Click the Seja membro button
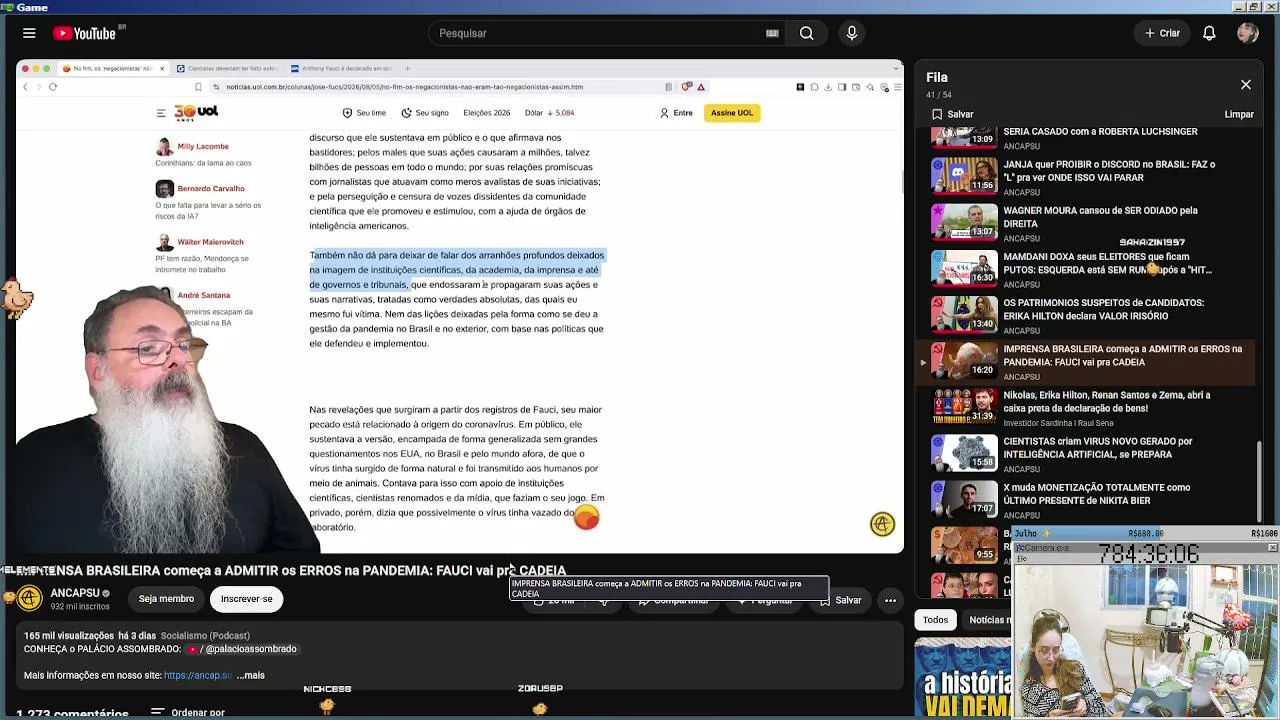 click(166, 599)
